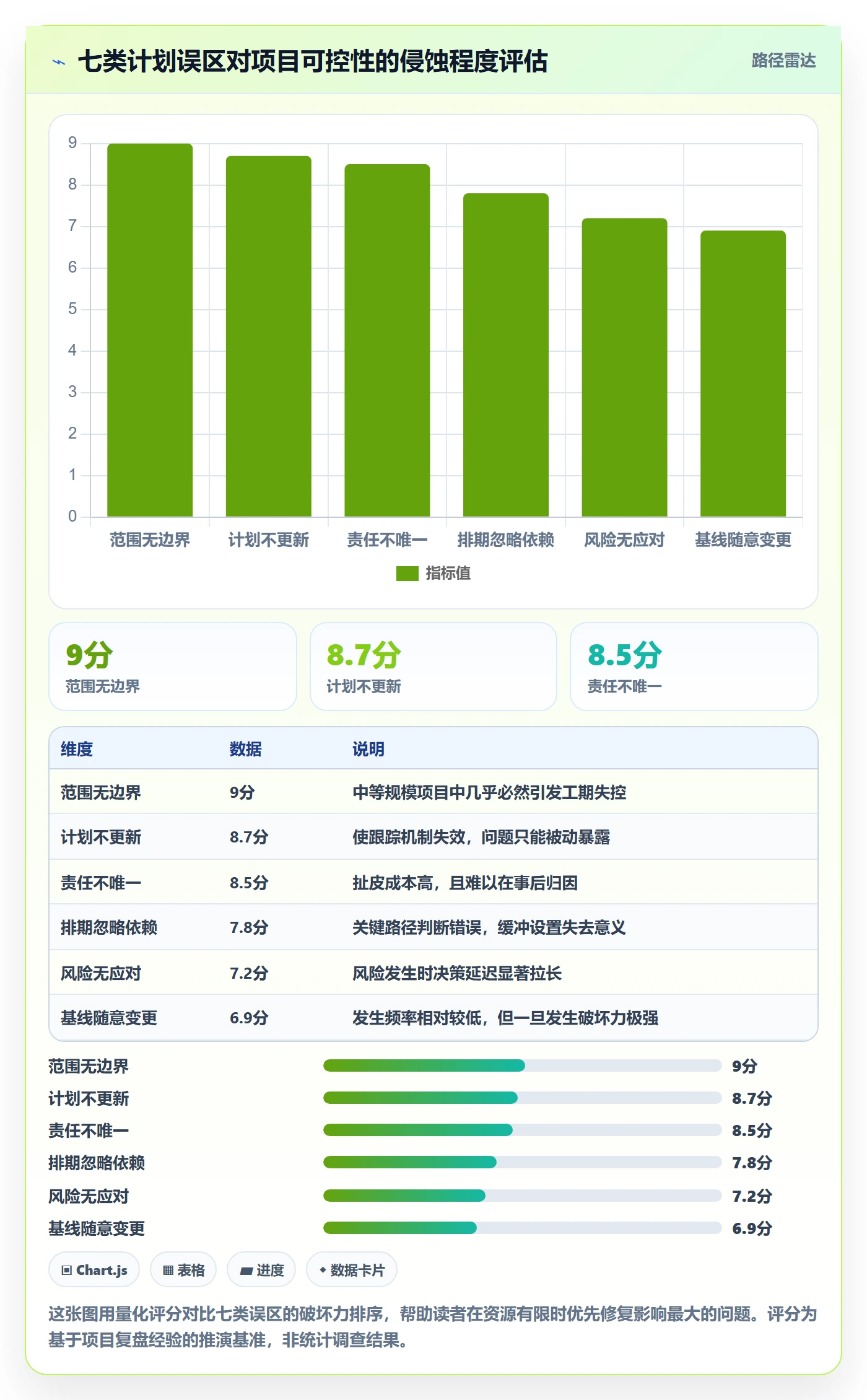Screen dimensions: 867x1400
Task: Select the text 风险发生时决策延迟显著拉长
Action: click(457, 973)
